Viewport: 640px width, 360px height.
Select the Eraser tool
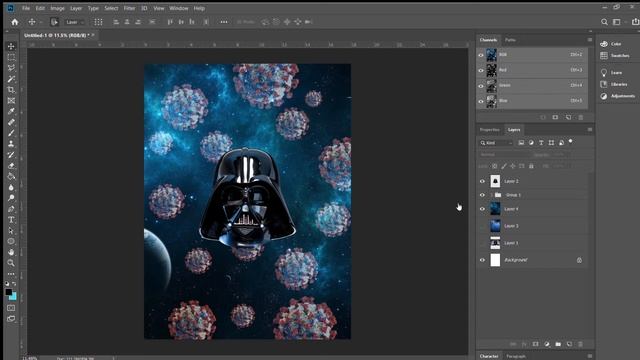[11, 166]
